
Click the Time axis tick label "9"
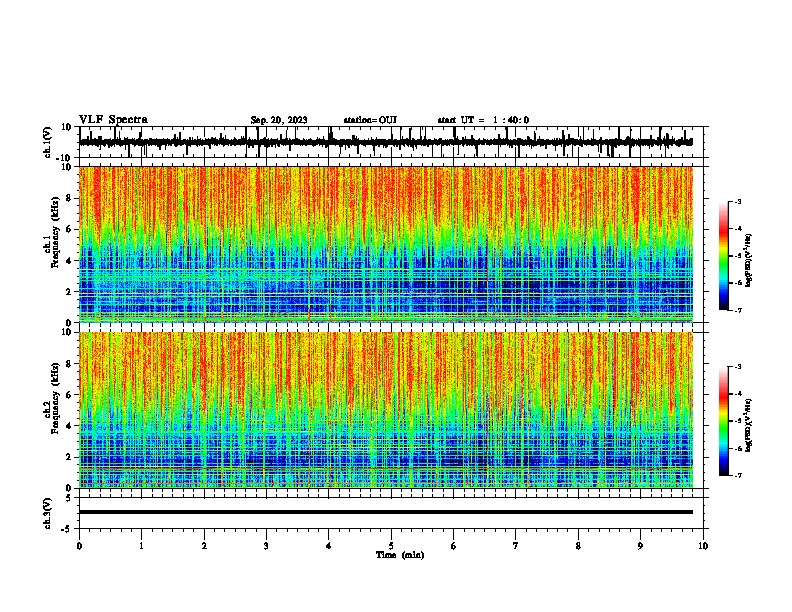point(640,546)
